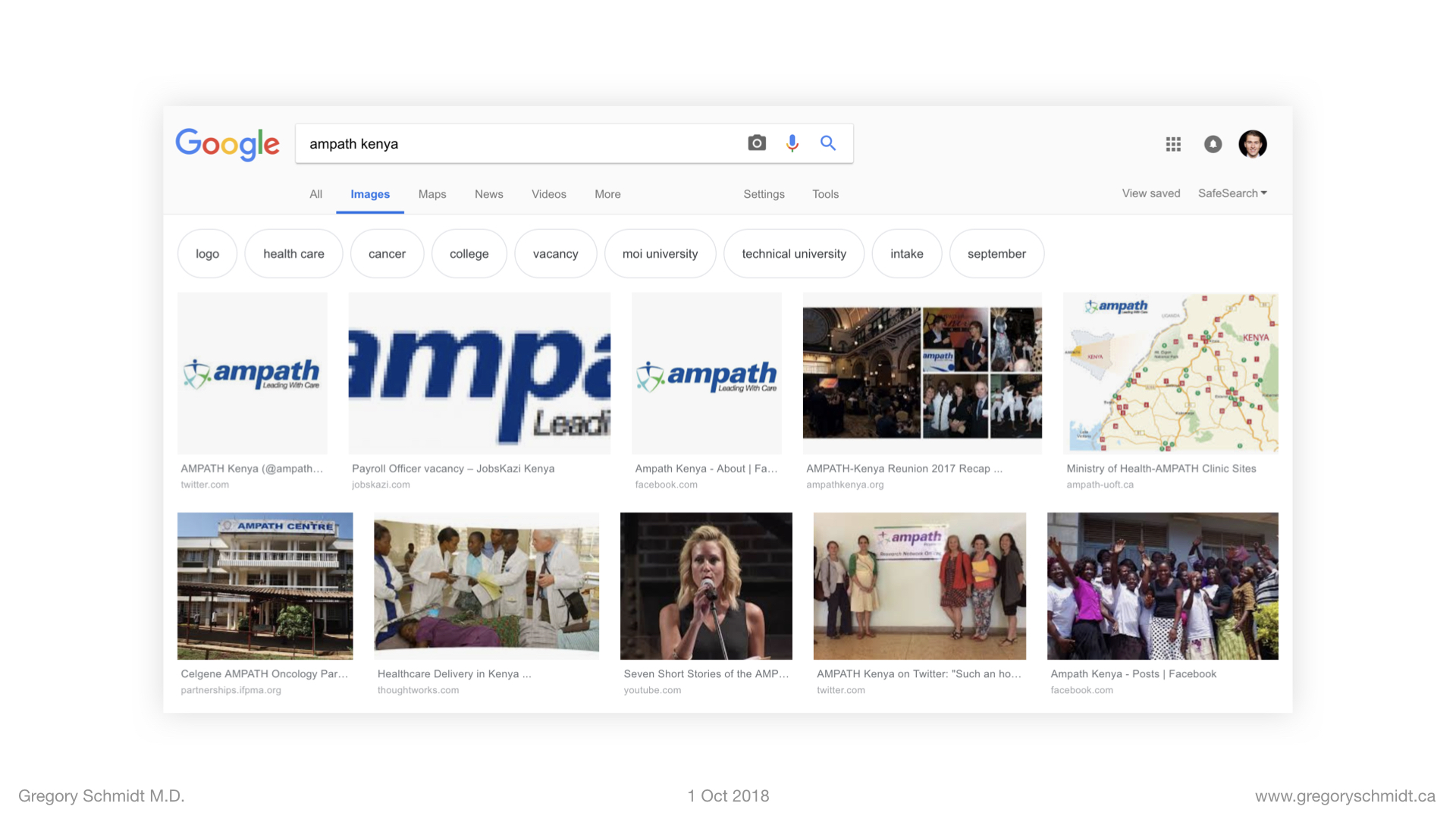Click 'Ministry of Health-AMPATH Clinic Sites' title
This screenshot has width=1456, height=819.
[1161, 469]
